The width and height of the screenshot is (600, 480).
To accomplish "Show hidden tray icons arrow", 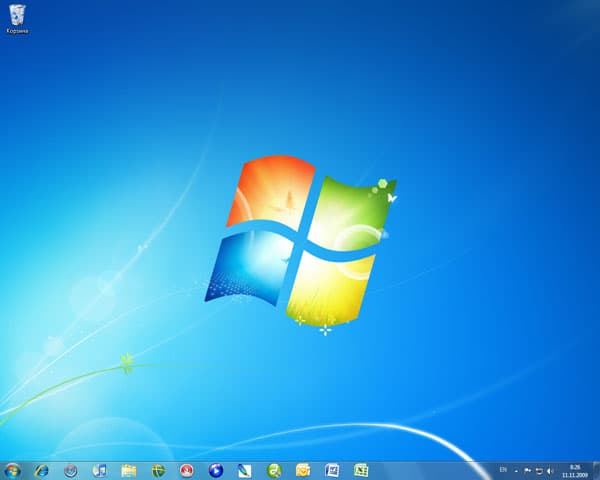I will pos(517,470).
